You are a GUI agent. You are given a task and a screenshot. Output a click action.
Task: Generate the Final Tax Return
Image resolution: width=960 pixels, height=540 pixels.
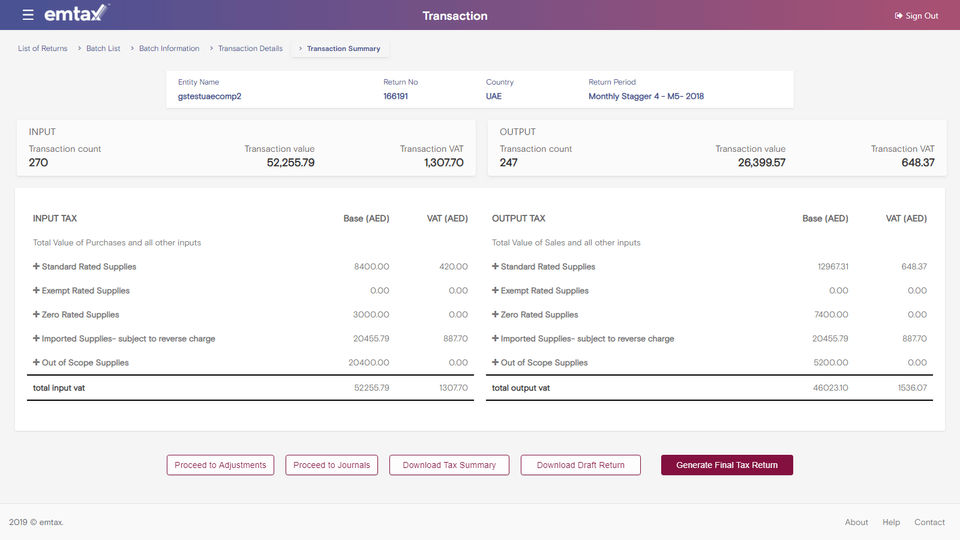click(727, 465)
